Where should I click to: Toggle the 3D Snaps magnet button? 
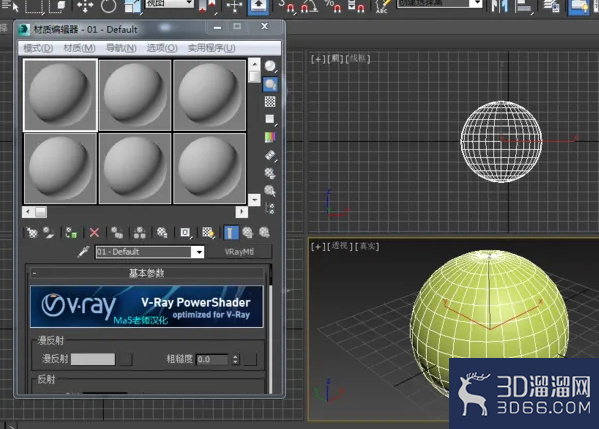pos(287,6)
